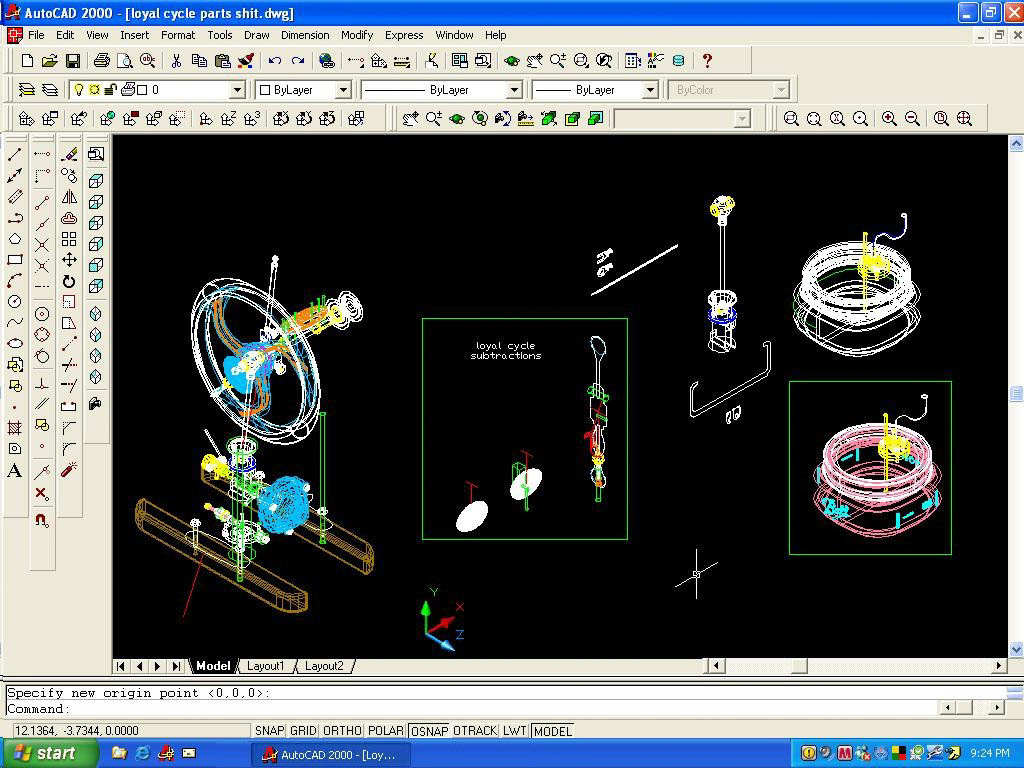Open the Dimension menu
The image size is (1024, 768).
305,35
